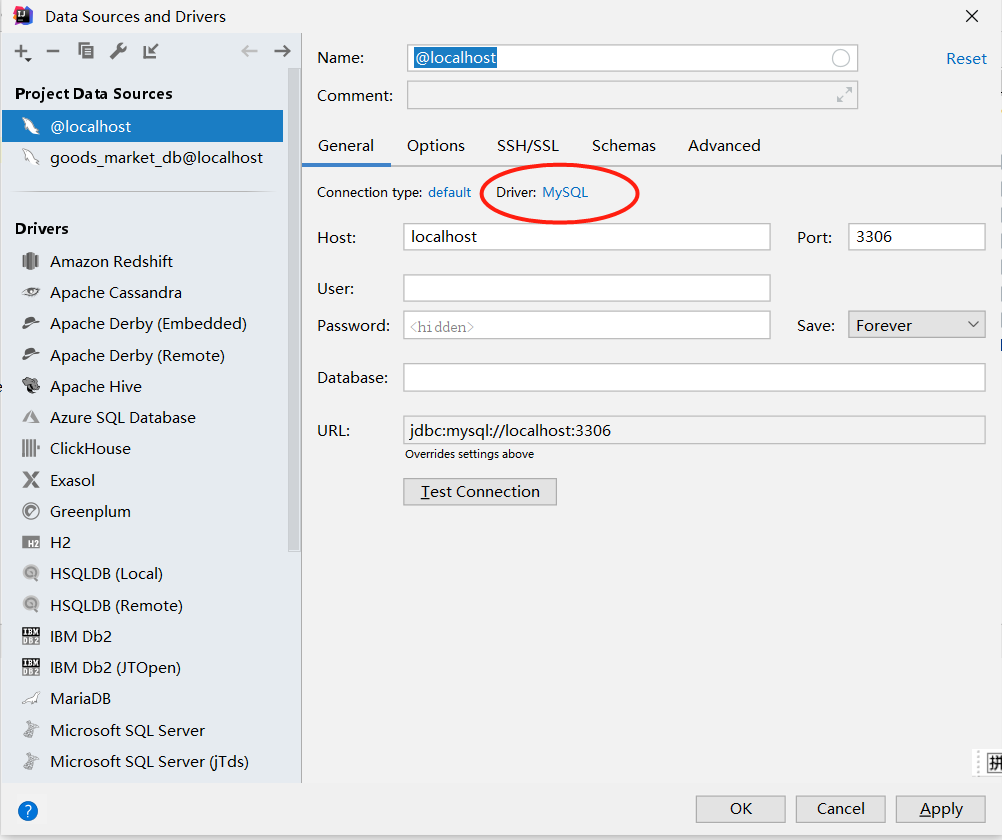
Task: Switch to the Advanced tab
Action: tap(724, 146)
